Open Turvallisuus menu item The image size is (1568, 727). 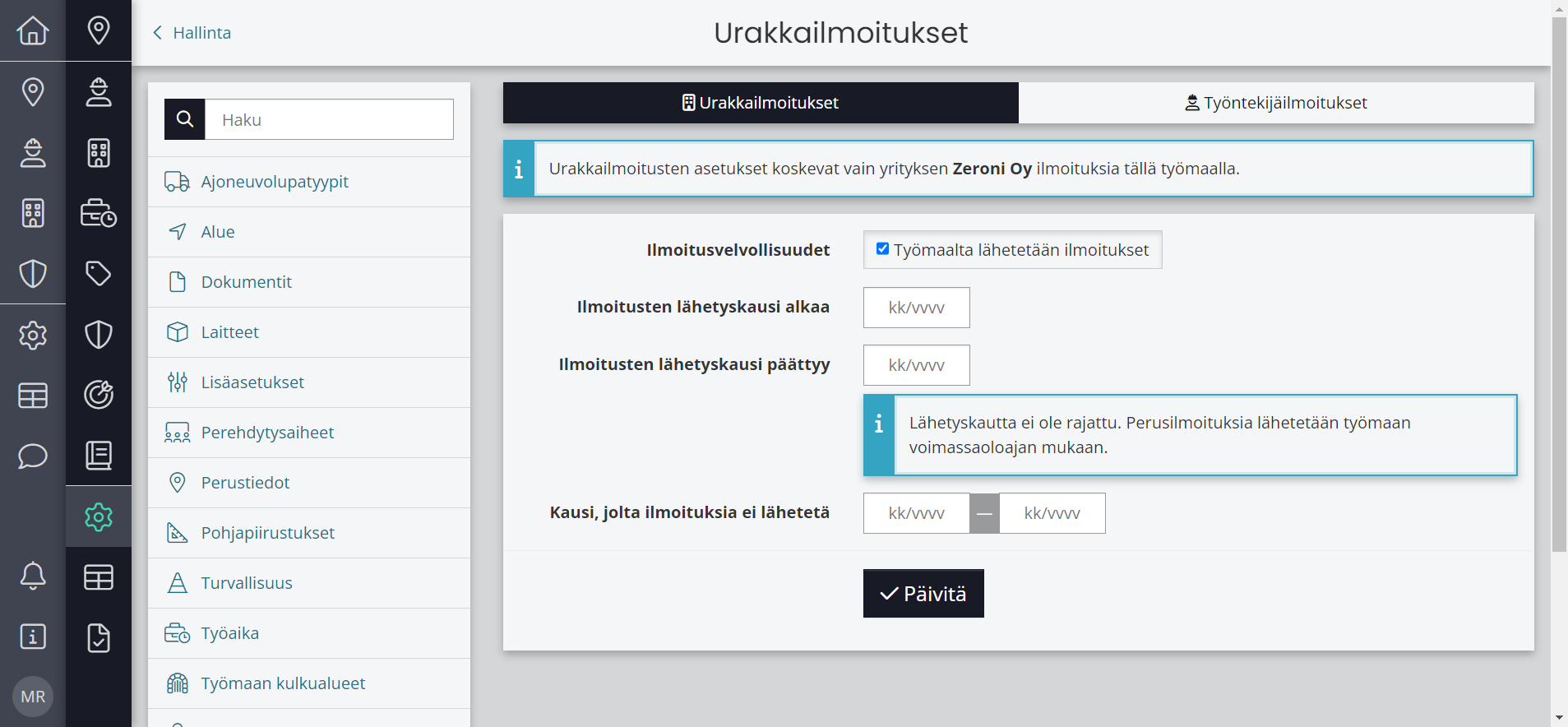pos(309,583)
